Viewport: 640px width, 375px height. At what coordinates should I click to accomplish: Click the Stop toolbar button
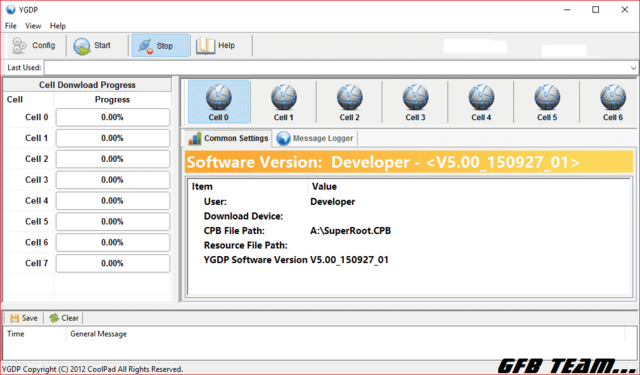[160, 45]
